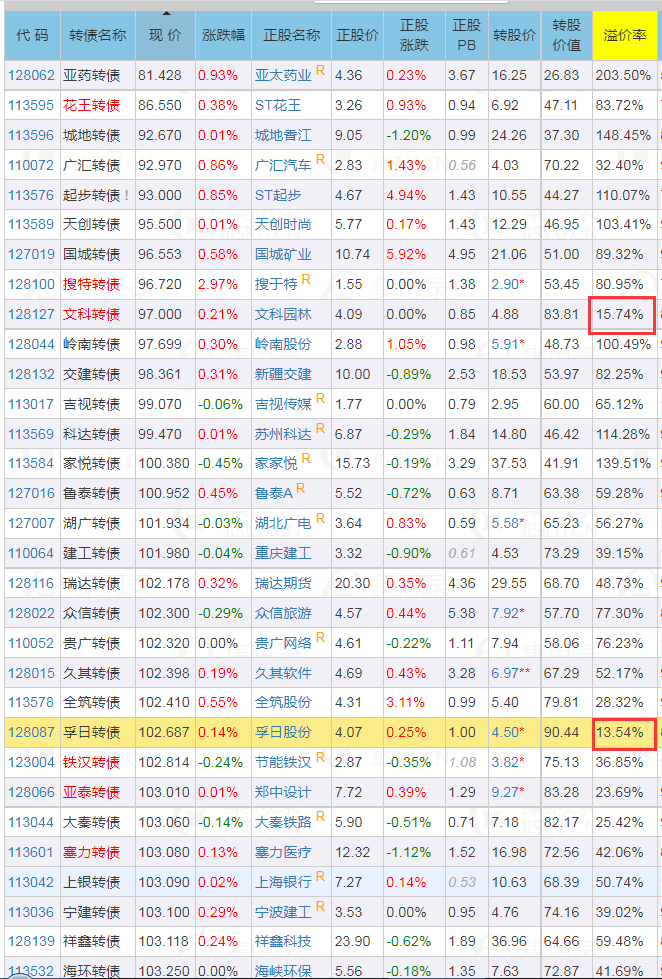This screenshot has width=662, height=979.
Task: Click the R icon beside 吉视传媒
Action: coord(320,399)
